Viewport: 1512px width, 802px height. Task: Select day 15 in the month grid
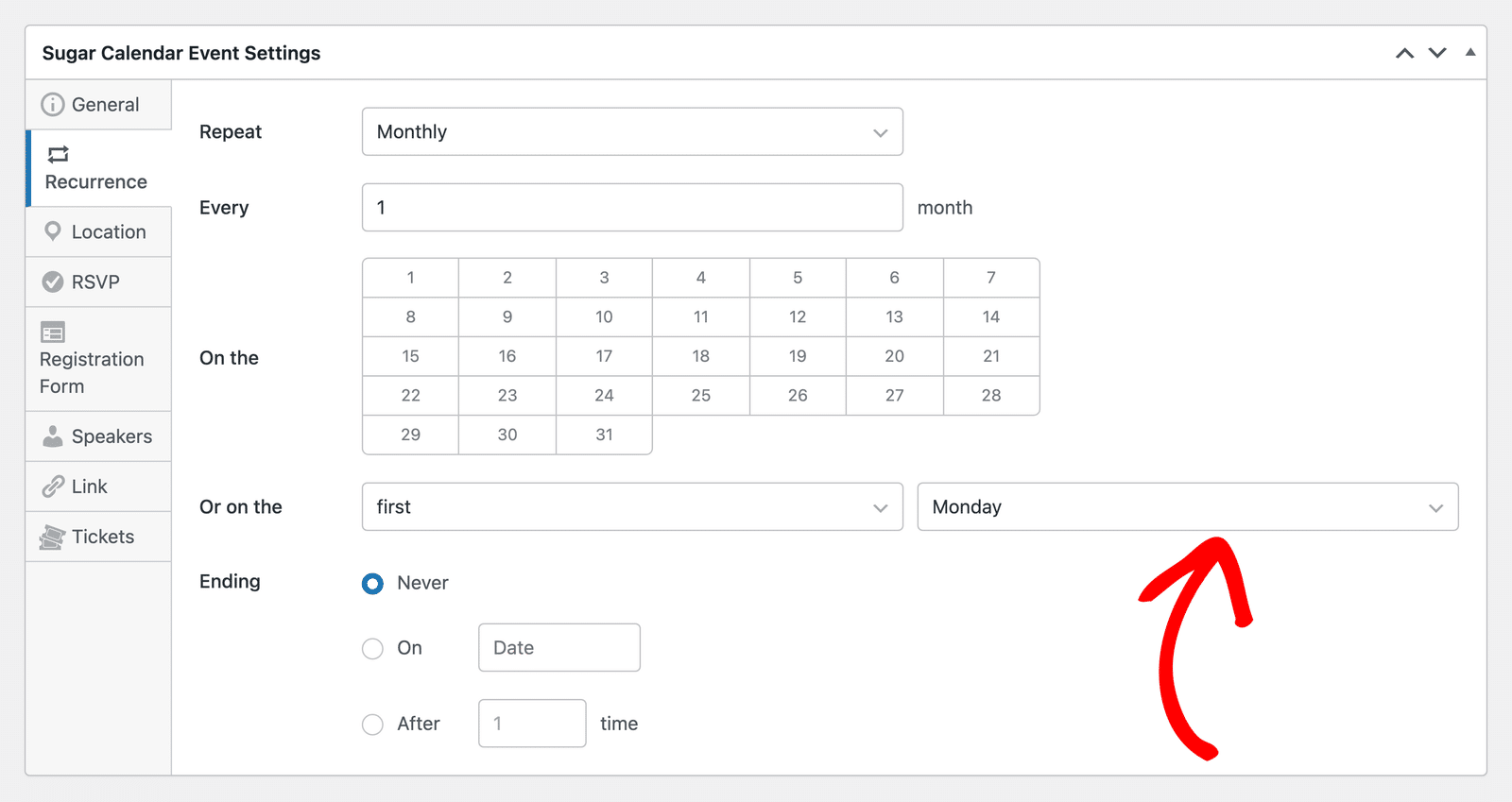click(x=410, y=356)
